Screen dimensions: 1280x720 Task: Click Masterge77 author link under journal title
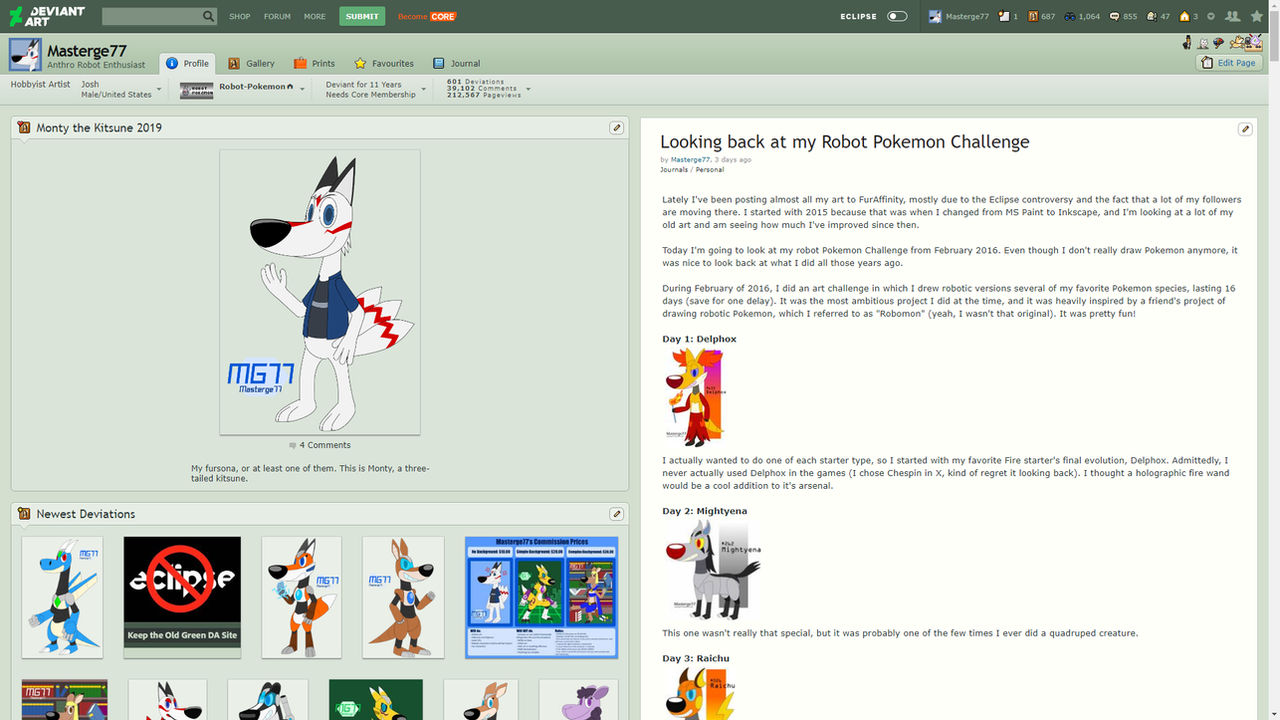[x=690, y=160]
